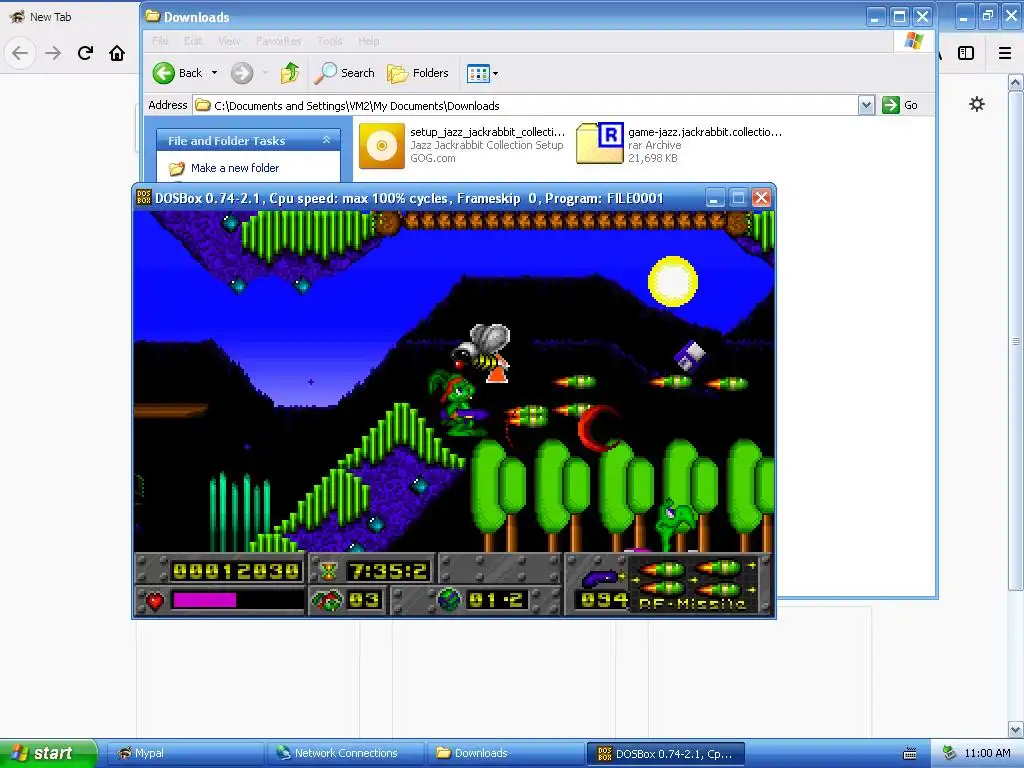This screenshot has width=1024, height=768.
Task: Select the game-jazz.jackrabbit rar archive icon
Action: pyautogui.click(x=600, y=143)
